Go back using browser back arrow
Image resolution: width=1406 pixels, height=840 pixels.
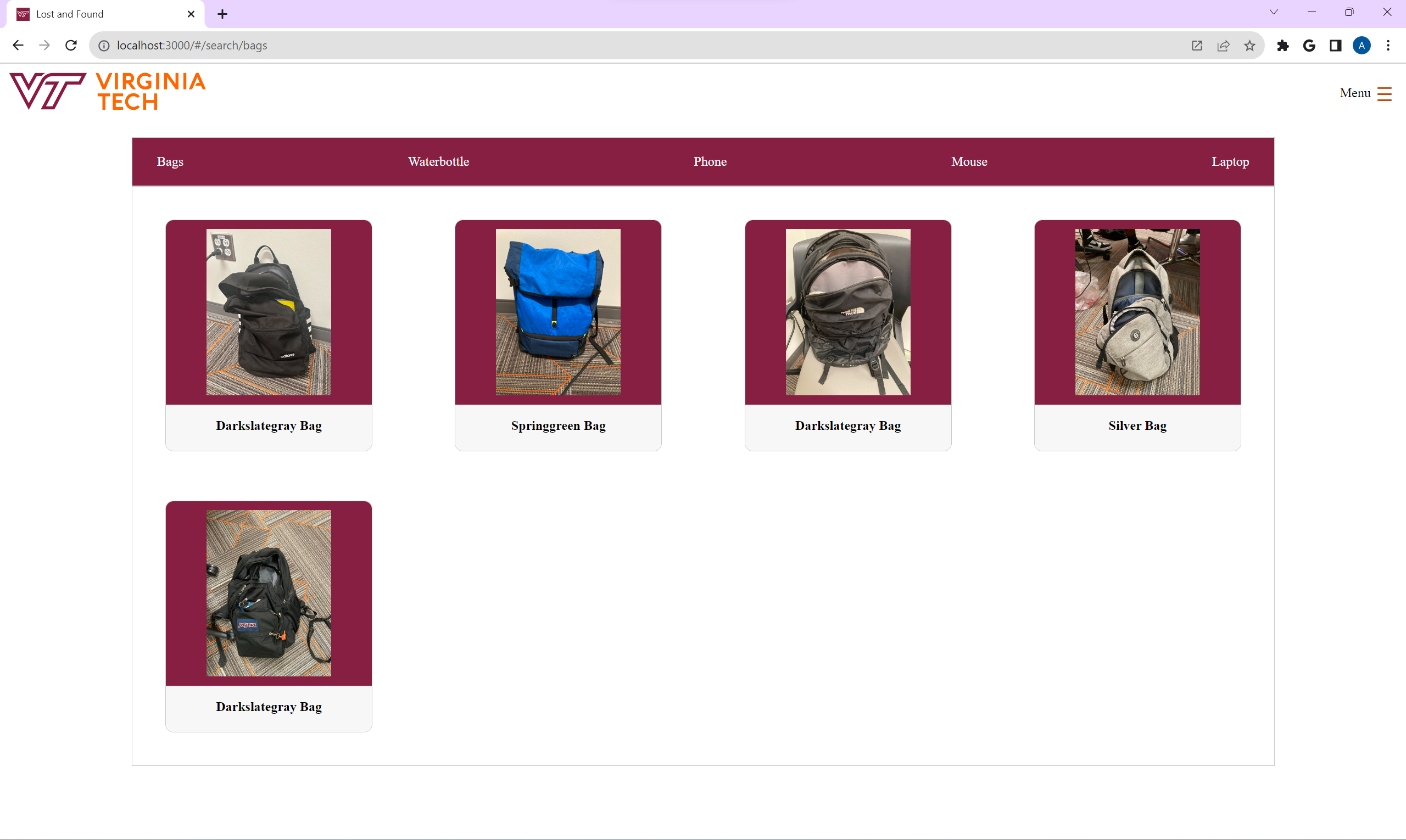18,45
